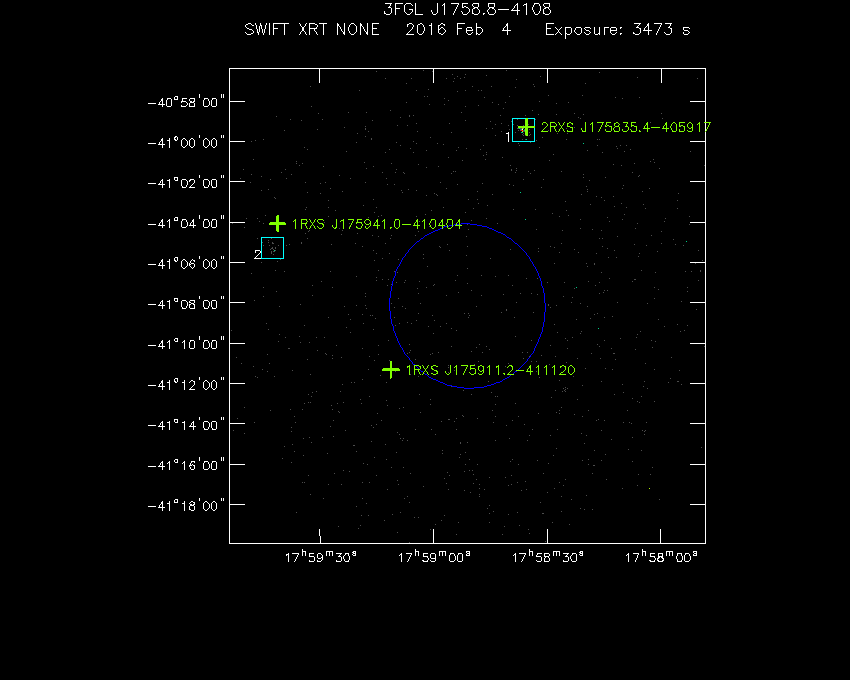
Task: Click the declination label -41°02'00"
Action: point(186,183)
